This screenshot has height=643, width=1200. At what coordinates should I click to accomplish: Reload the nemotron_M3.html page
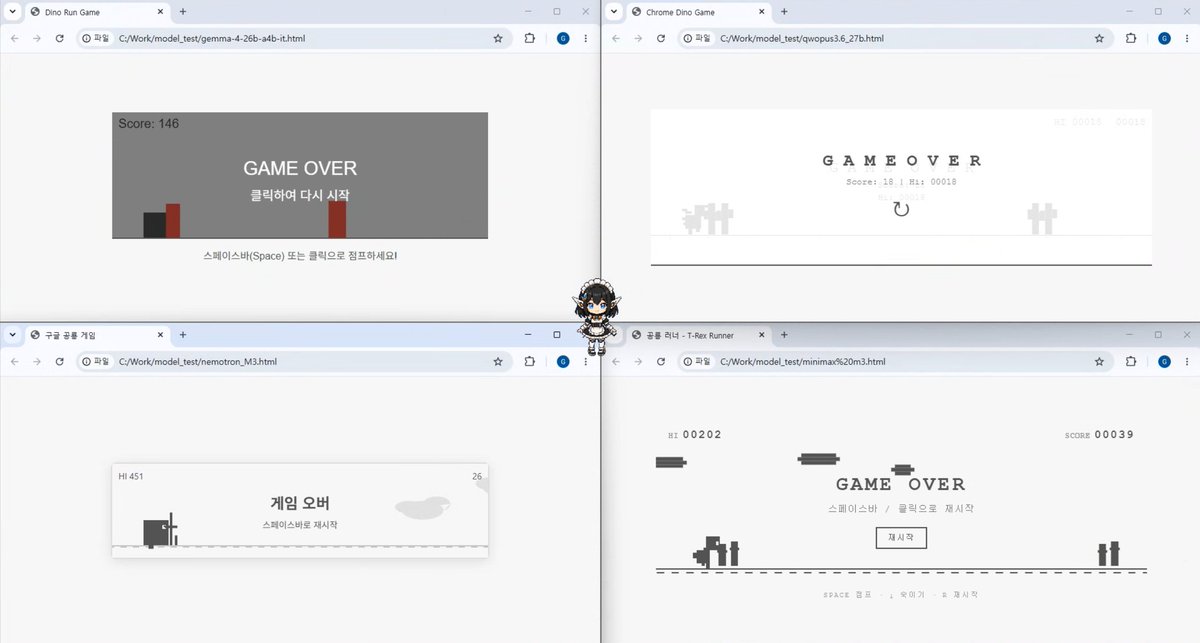coord(60,361)
